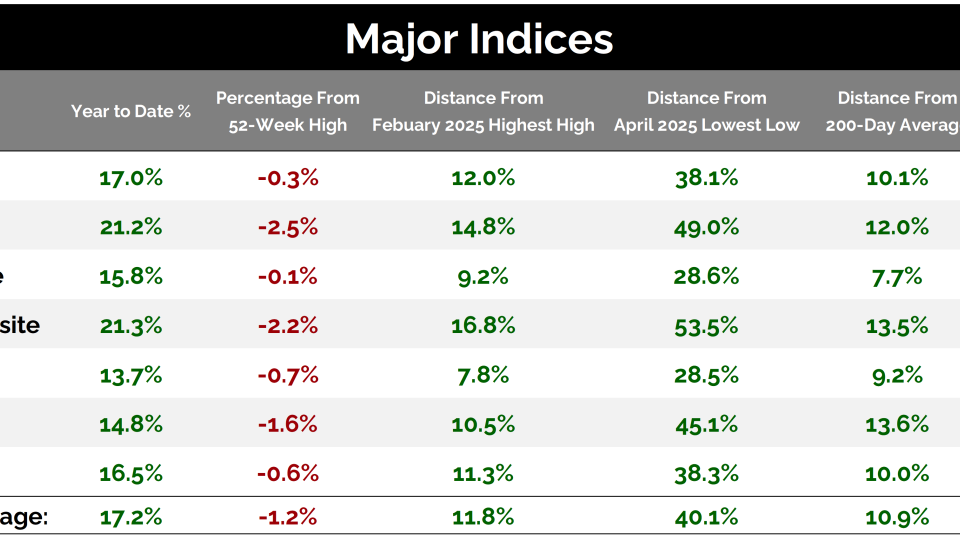Click the -0.3% 52-week high value
Screen dimensions: 960x540
tap(288, 178)
